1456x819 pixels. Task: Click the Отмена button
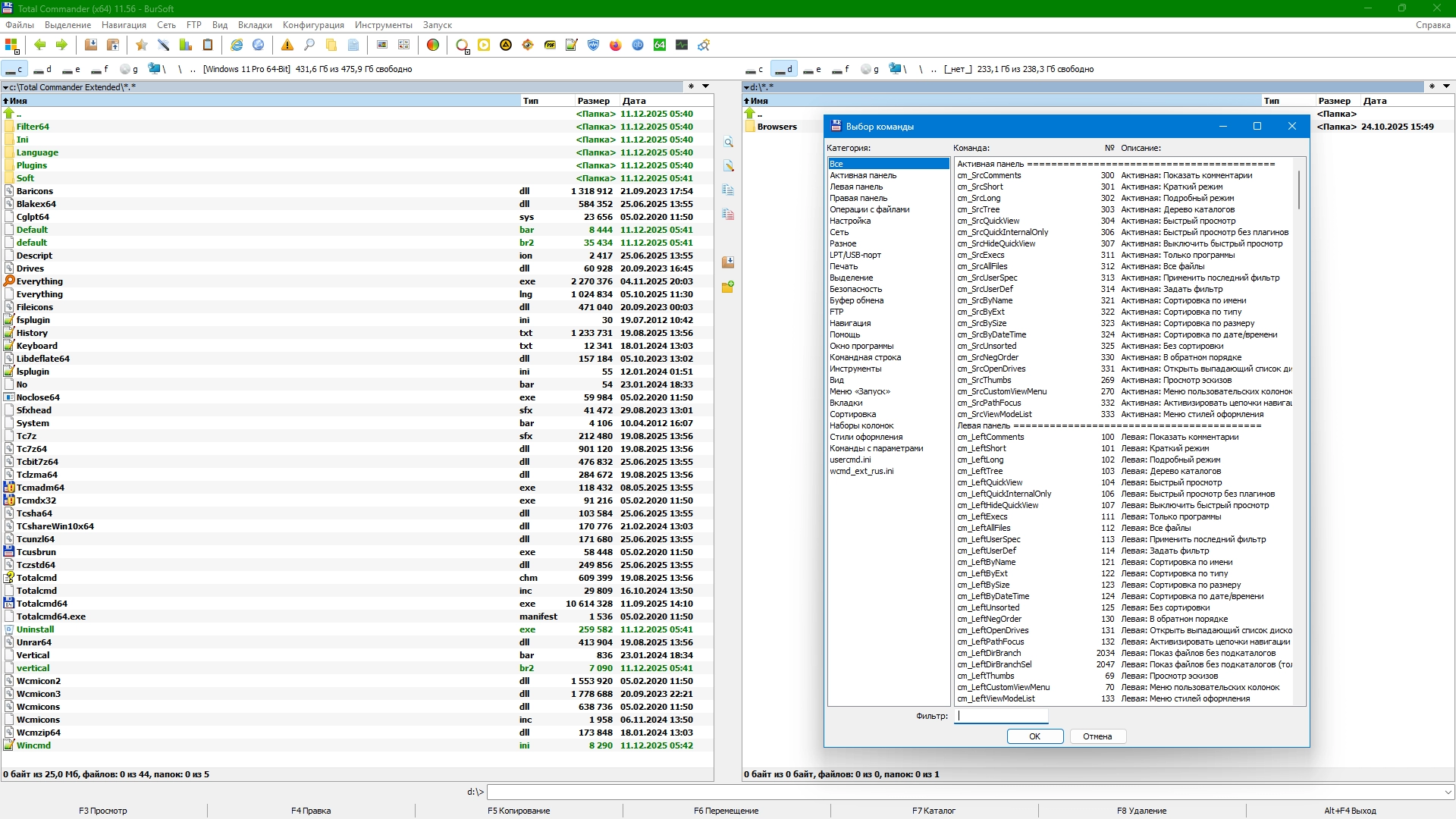coord(1097,736)
